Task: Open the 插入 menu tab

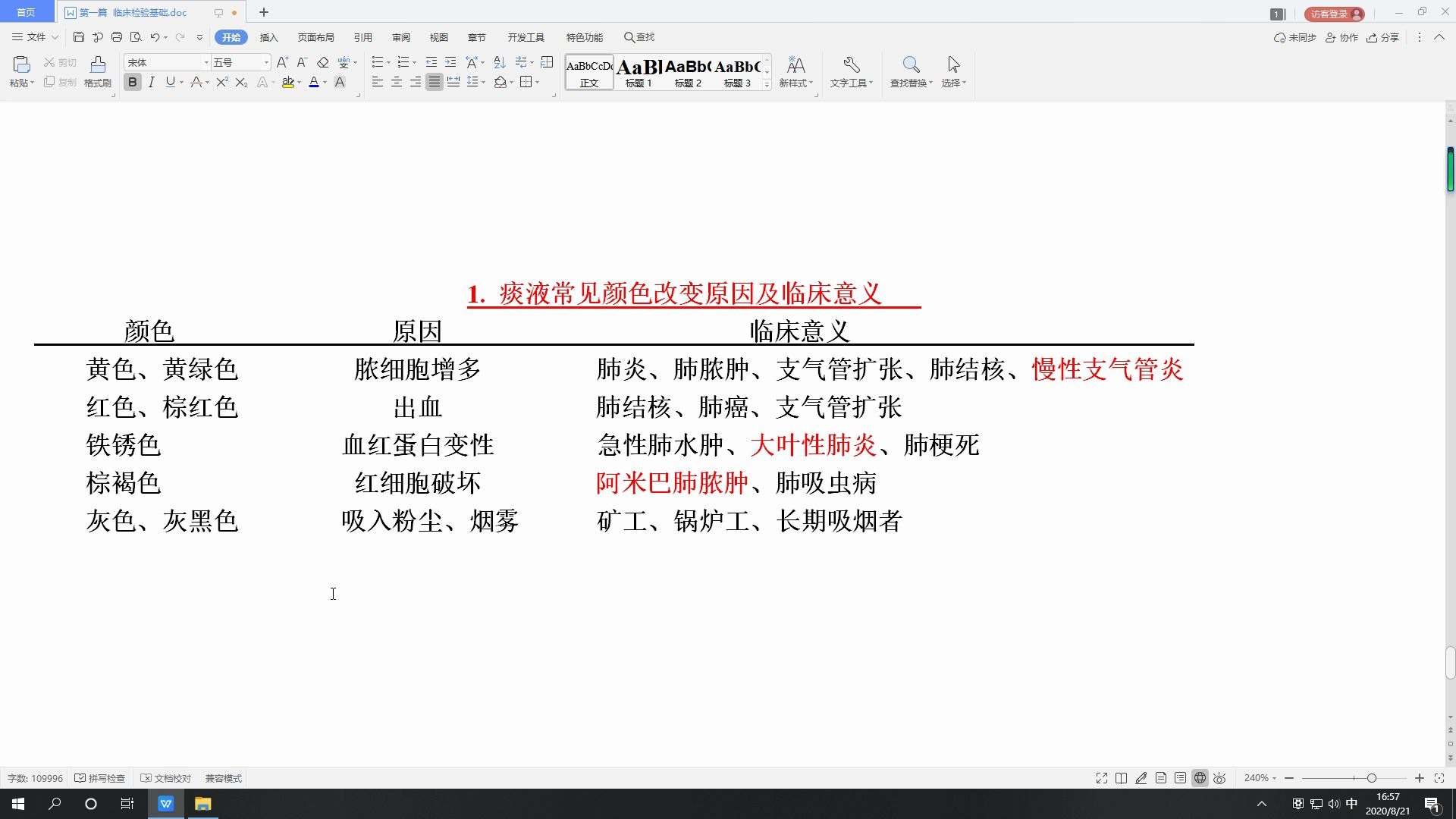Action: pyautogui.click(x=268, y=37)
